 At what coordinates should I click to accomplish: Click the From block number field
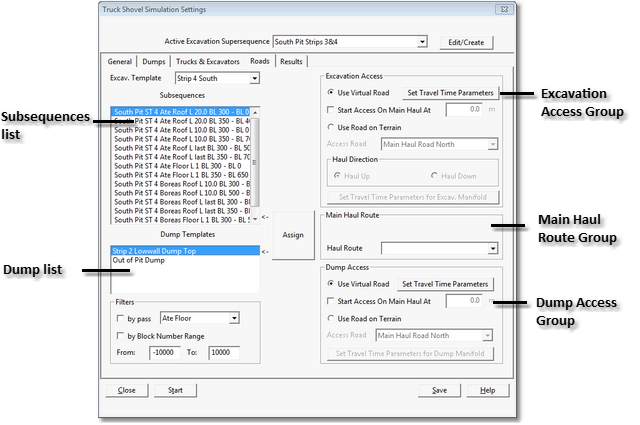click(165, 352)
